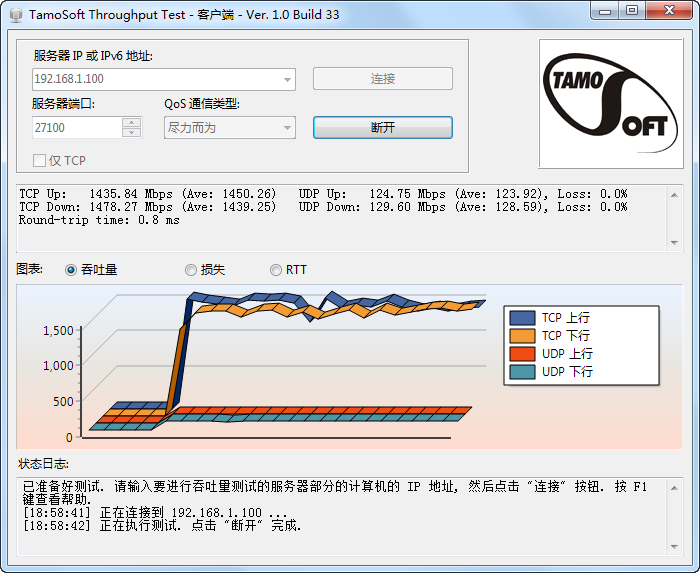Click the TCP 下行 orange legend swatch
Image resolution: width=700 pixels, height=573 pixels.
523,336
